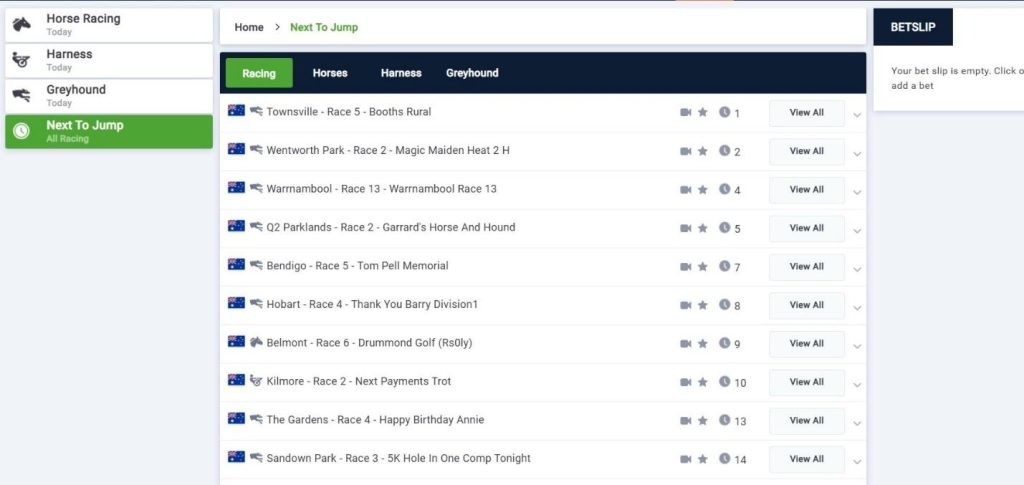The image size is (1024, 485).
Task: Open Wentworth Park Magic Maiden Heat race
Action: click(x=388, y=150)
